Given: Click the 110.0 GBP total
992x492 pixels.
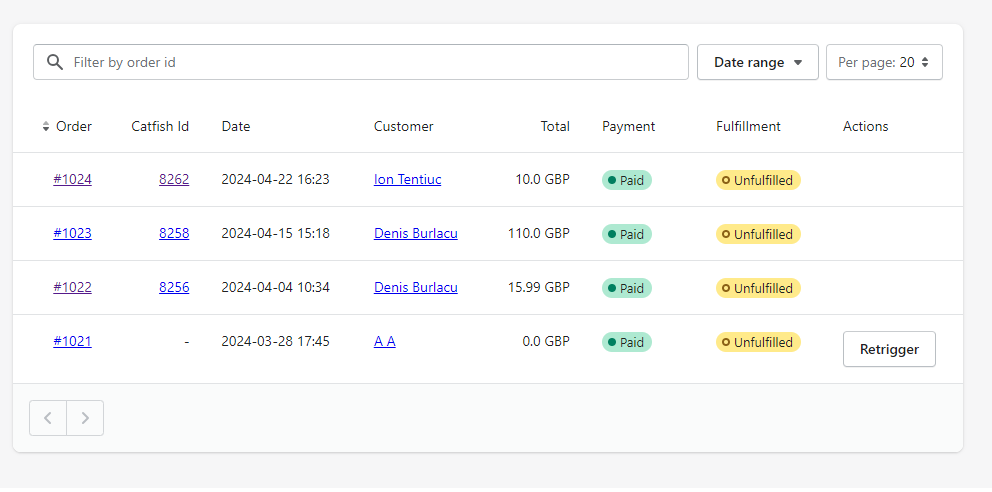Looking at the screenshot, I should coord(538,233).
